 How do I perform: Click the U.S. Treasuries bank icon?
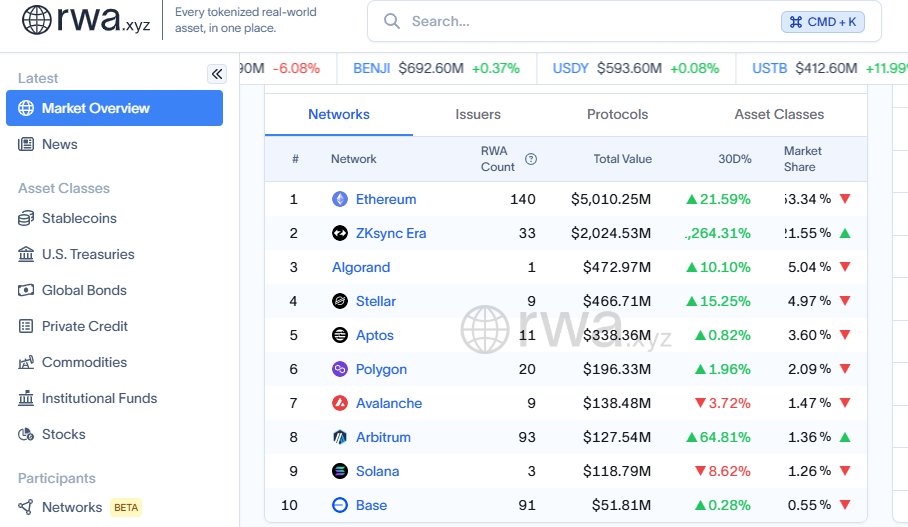[x=26, y=254]
